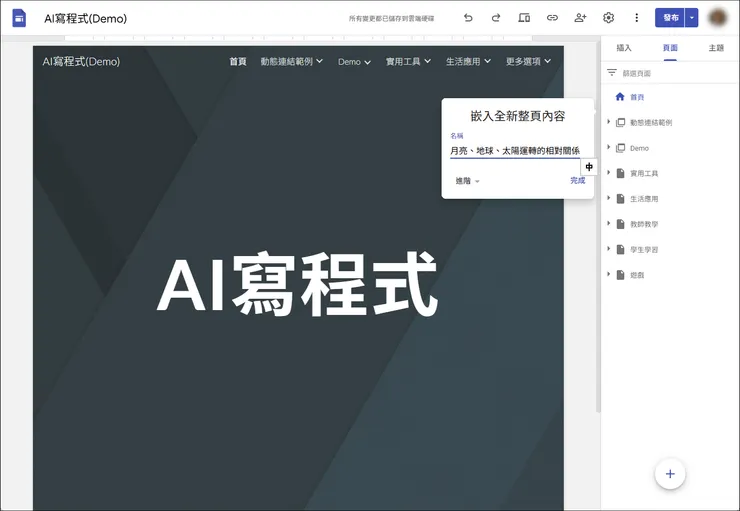Viewport: 740px width, 511px height.
Task: Select the Demo page label in the sidebar
Action: pos(639,148)
